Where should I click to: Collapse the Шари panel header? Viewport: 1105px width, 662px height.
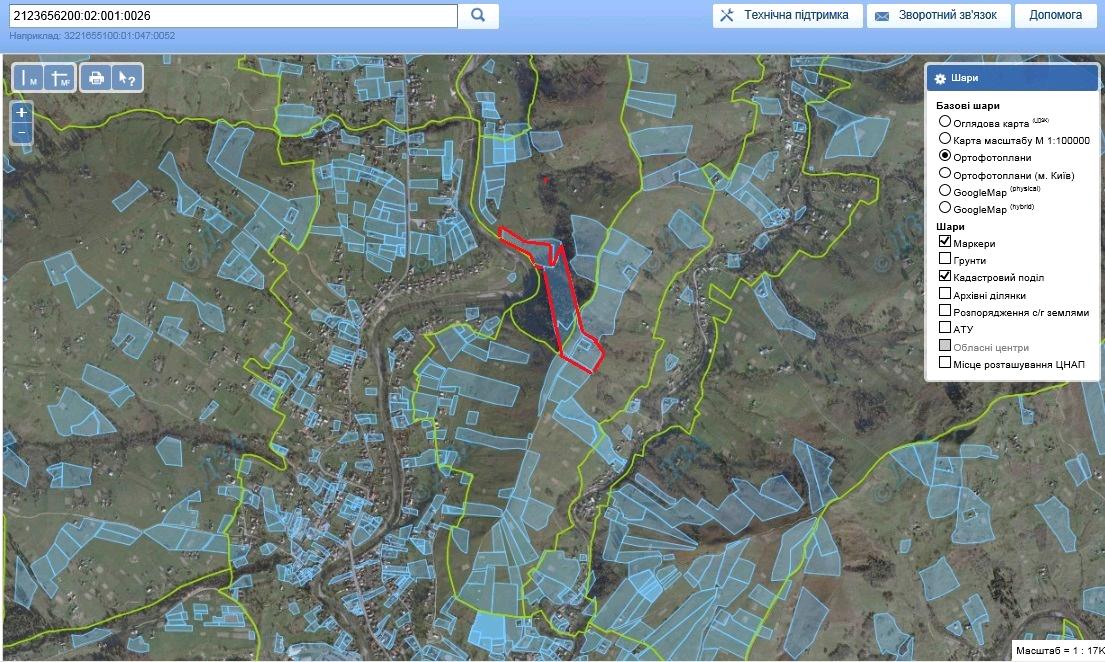pyautogui.click(x=1012, y=79)
